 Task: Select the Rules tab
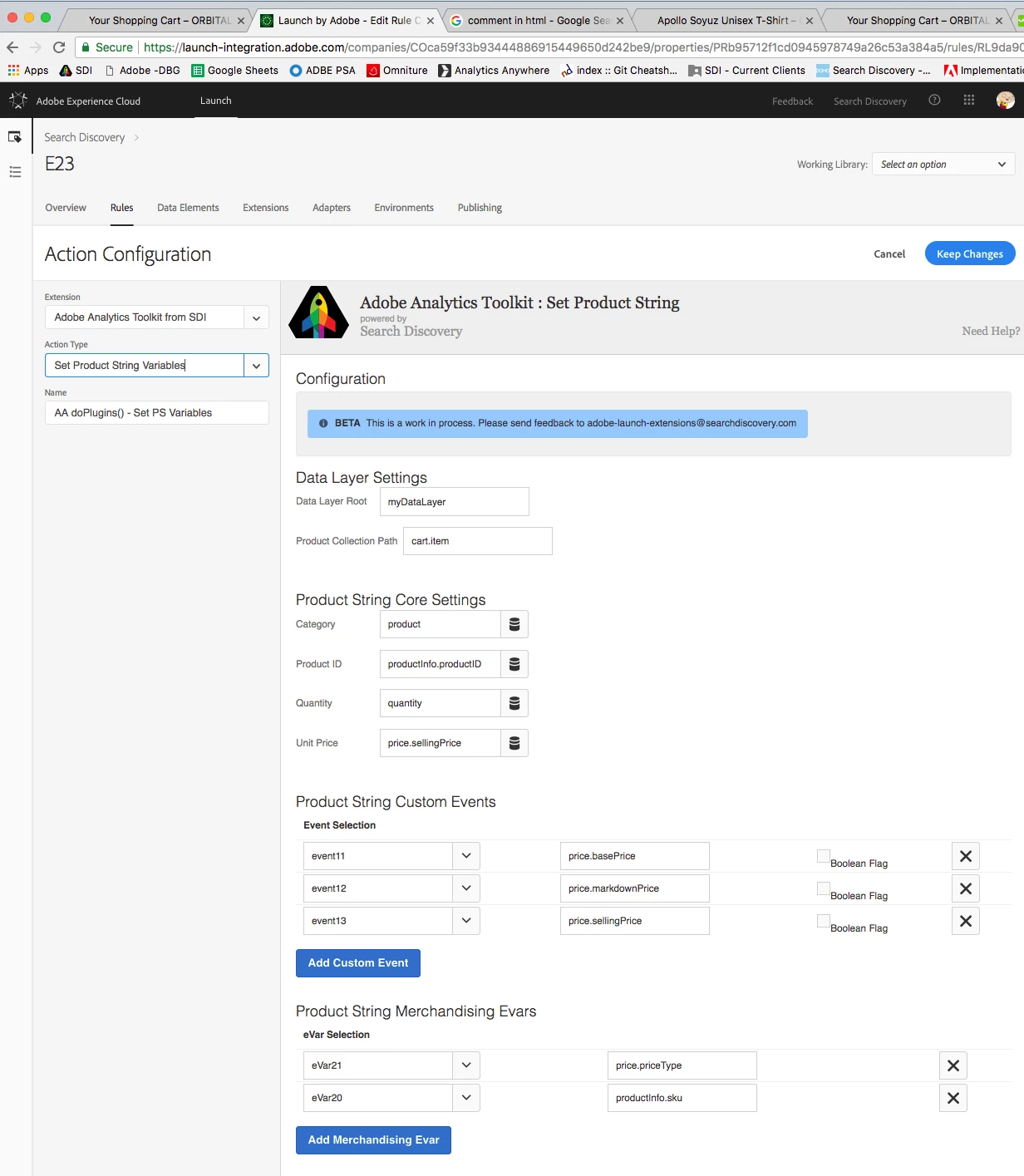coord(122,208)
